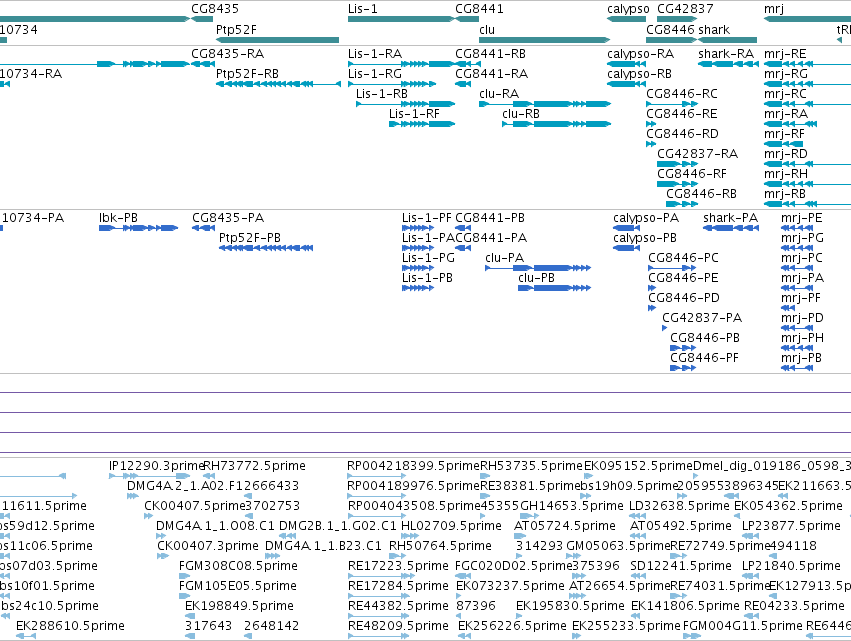
Task: Select transcript CG8435-RA
Action: point(227,54)
